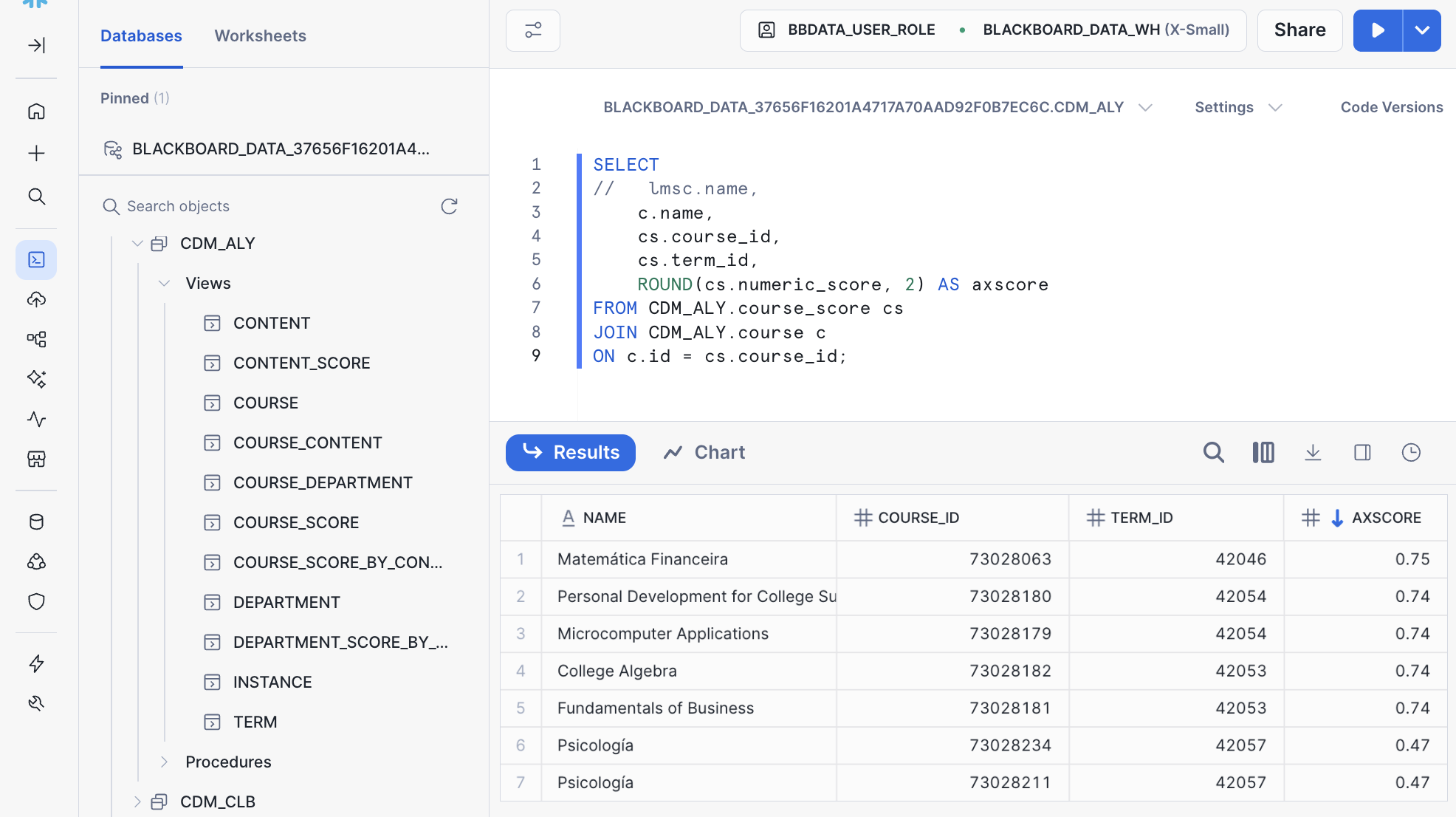Expand the left navigation sidebar
This screenshot has width=1456, height=817.
click(36, 45)
